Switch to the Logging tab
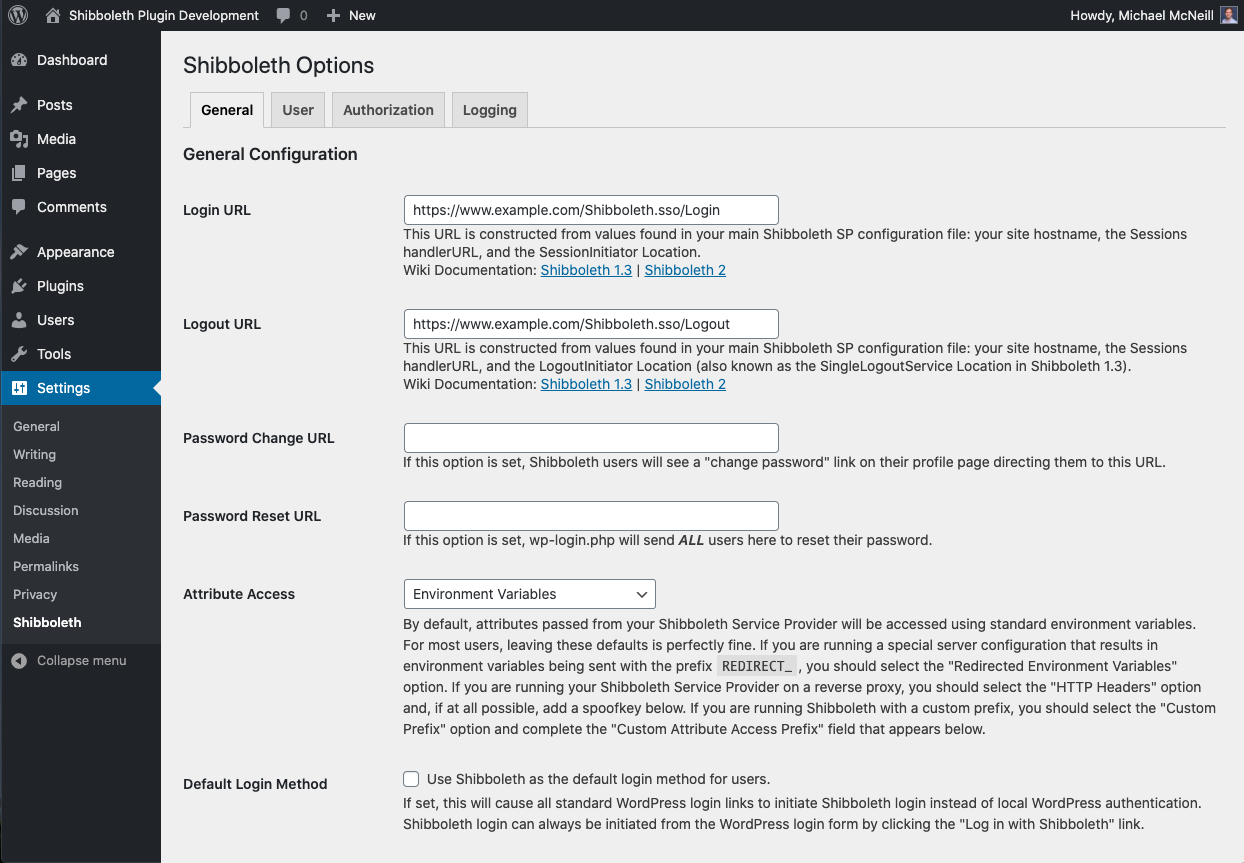The image size is (1244, 863). (x=489, y=110)
